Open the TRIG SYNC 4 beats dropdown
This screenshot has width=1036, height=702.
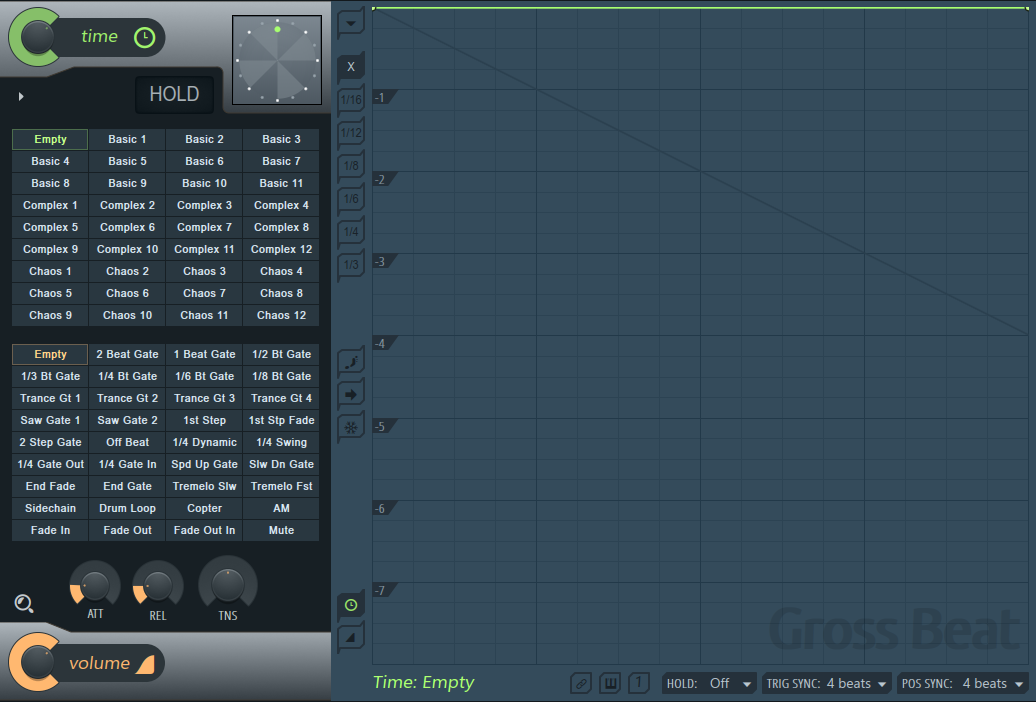point(826,683)
